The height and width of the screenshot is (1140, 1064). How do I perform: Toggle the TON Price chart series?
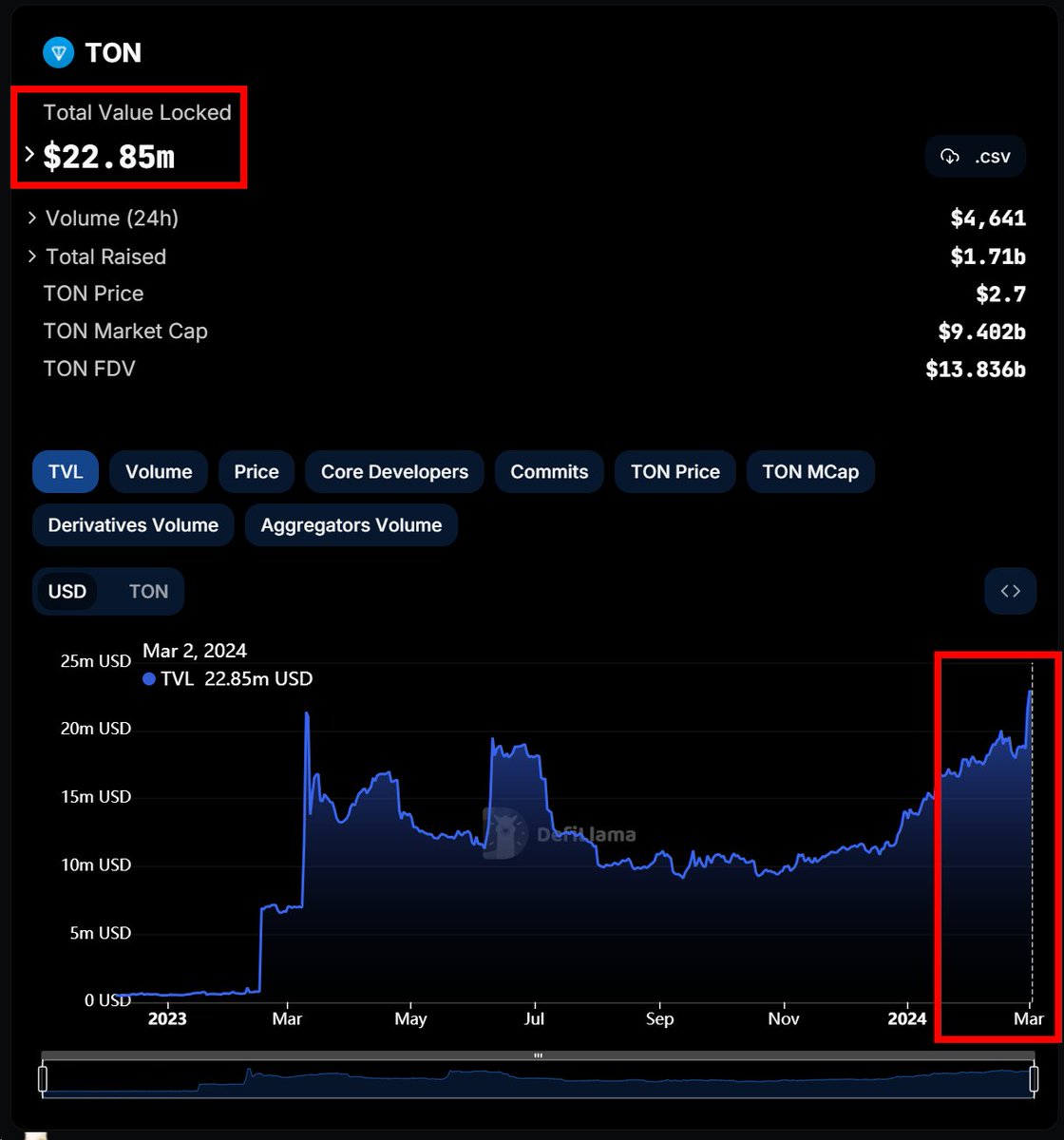coord(675,472)
